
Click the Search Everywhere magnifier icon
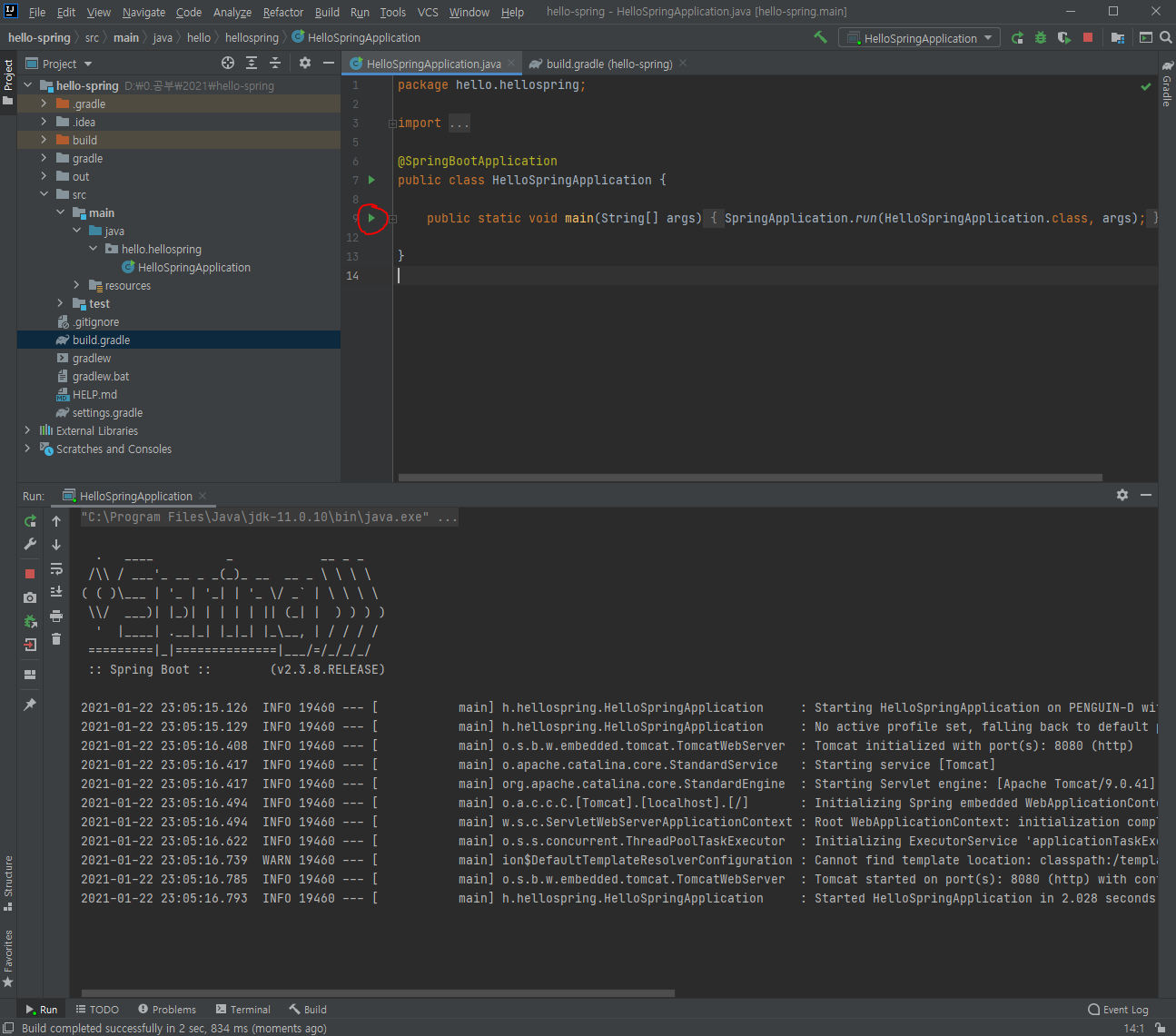tap(1166, 37)
